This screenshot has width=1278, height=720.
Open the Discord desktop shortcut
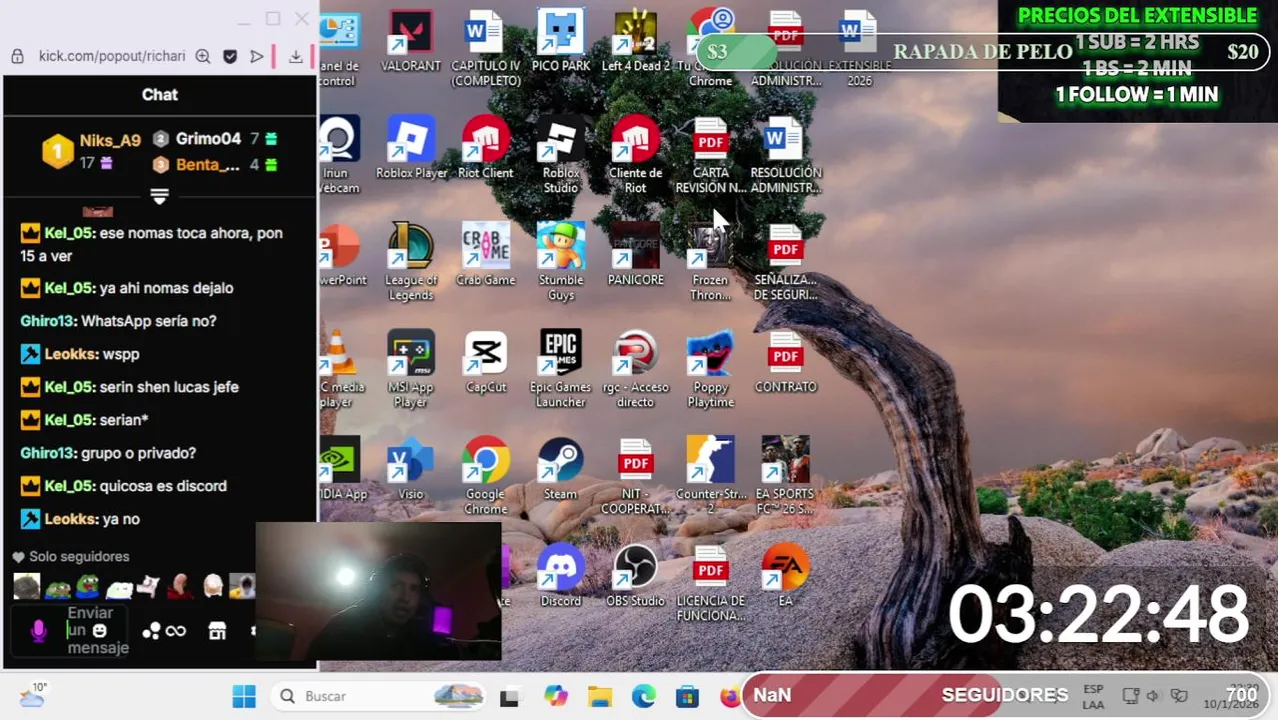coord(560,577)
